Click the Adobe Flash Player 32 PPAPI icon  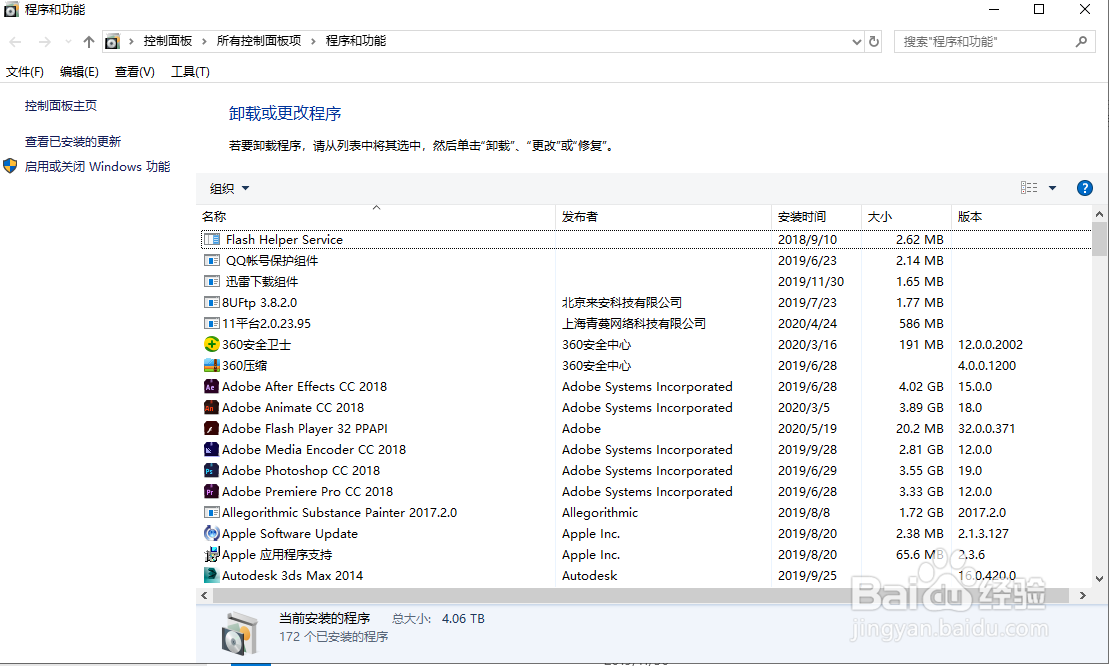[x=210, y=428]
